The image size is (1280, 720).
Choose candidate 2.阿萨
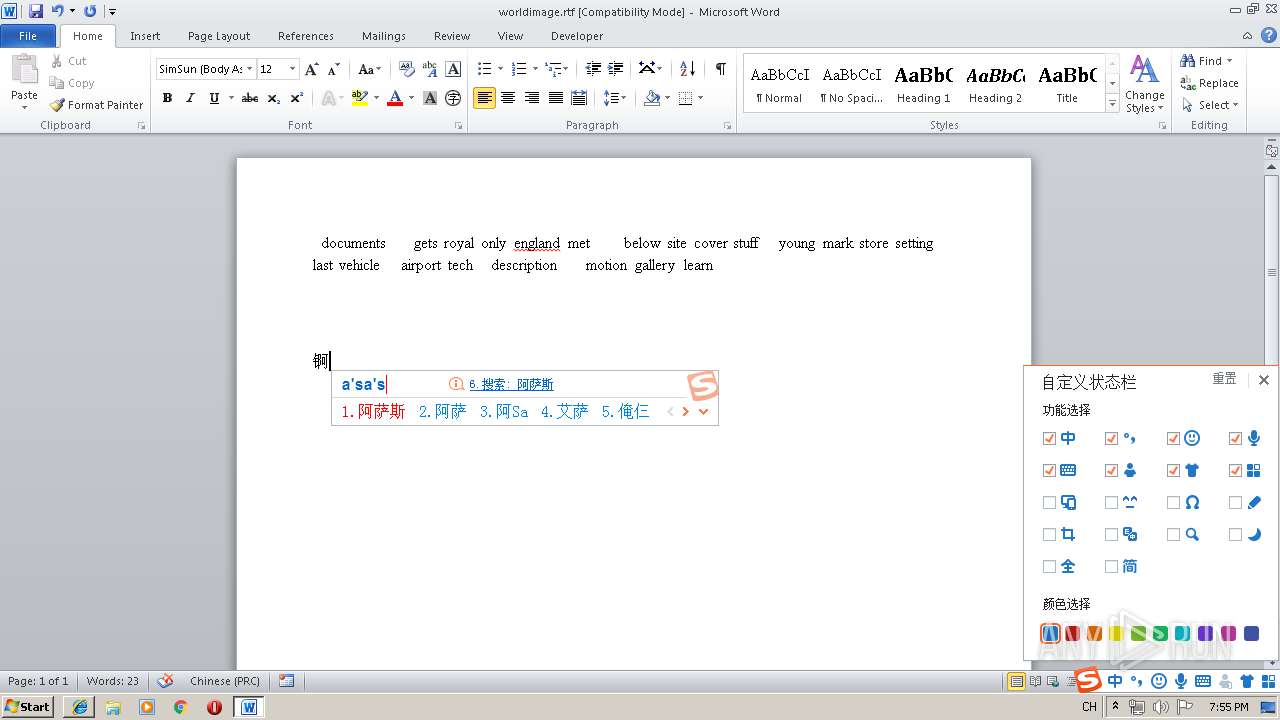(x=442, y=411)
